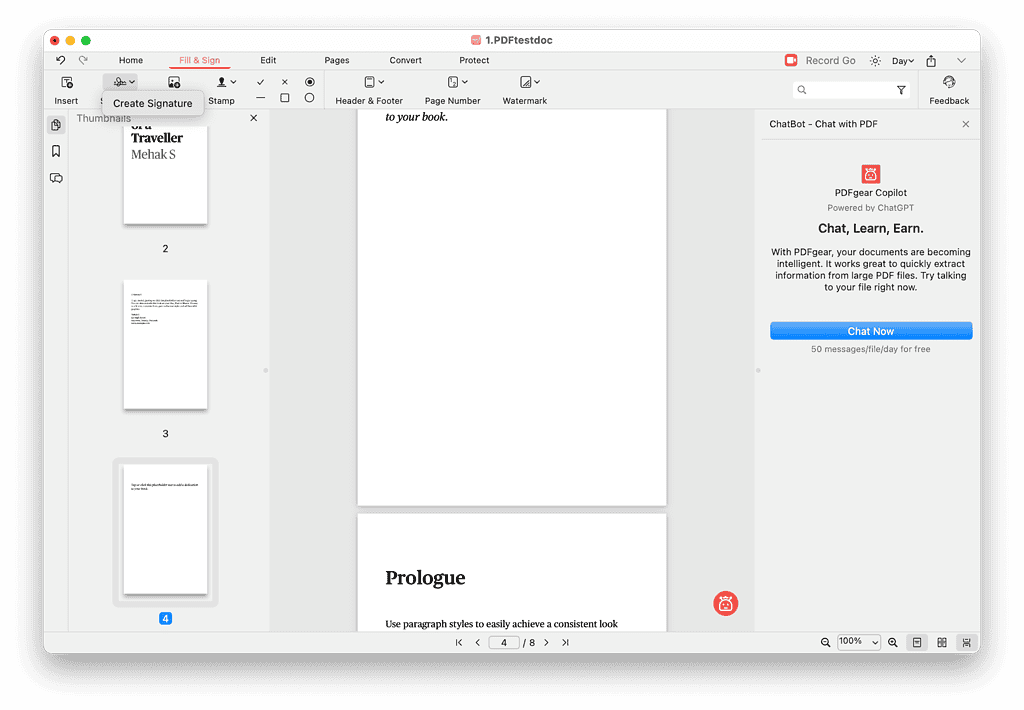Open the 100% zoom level dropdown
1024x710 pixels.
coord(858,642)
